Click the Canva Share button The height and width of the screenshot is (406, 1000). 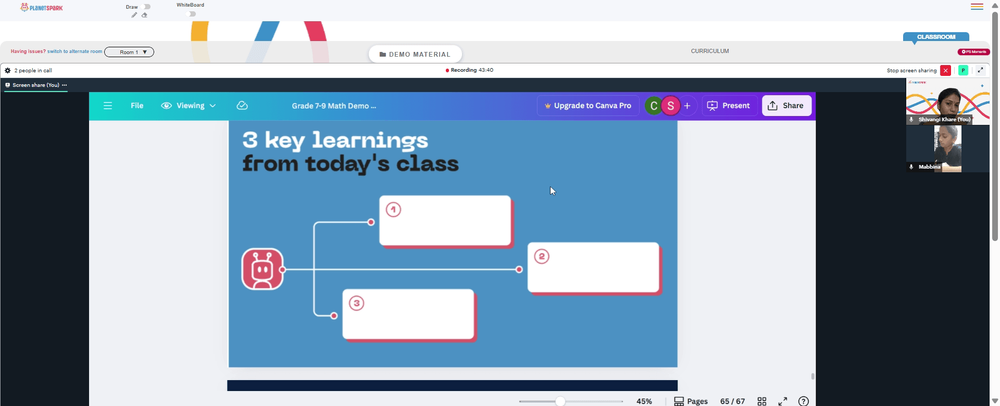(786, 106)
